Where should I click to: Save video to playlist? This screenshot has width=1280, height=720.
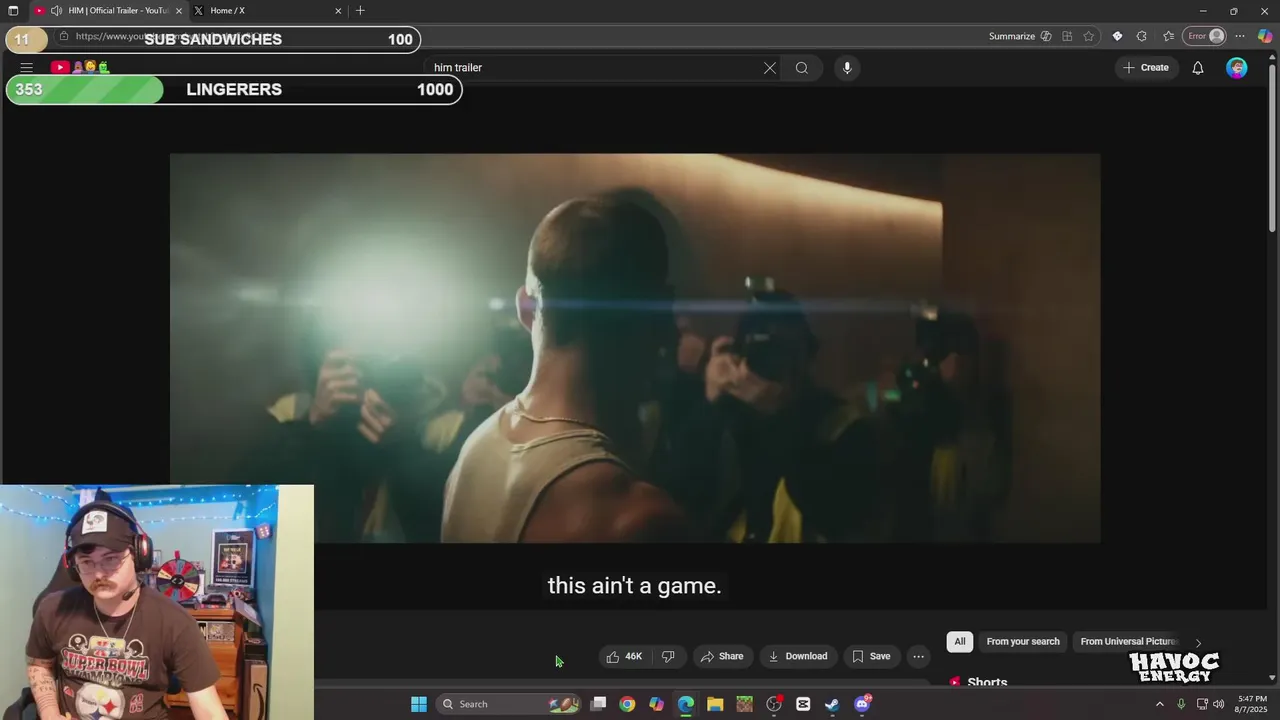[x=871, y=656]
